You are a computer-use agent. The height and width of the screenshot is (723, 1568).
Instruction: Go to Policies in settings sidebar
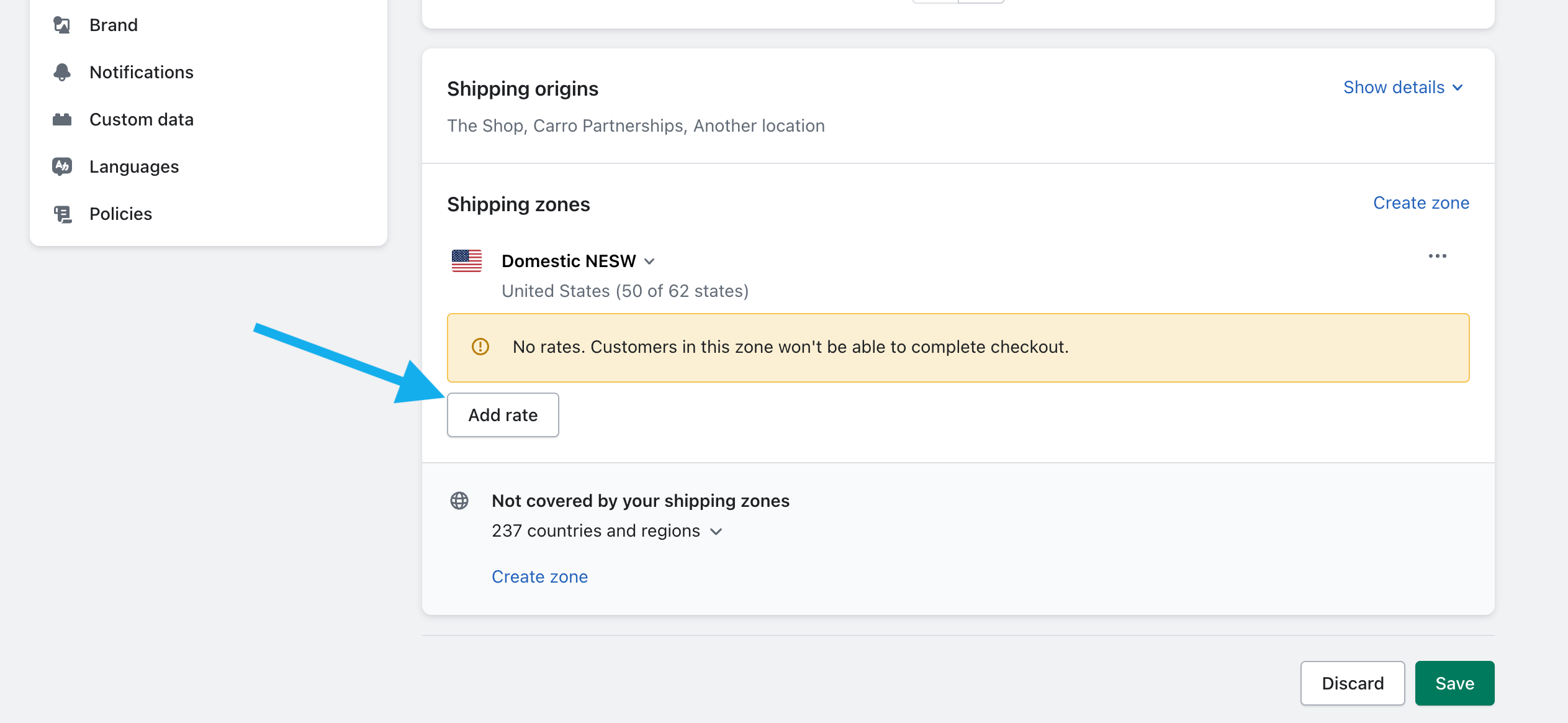click(x=120, y=214)
